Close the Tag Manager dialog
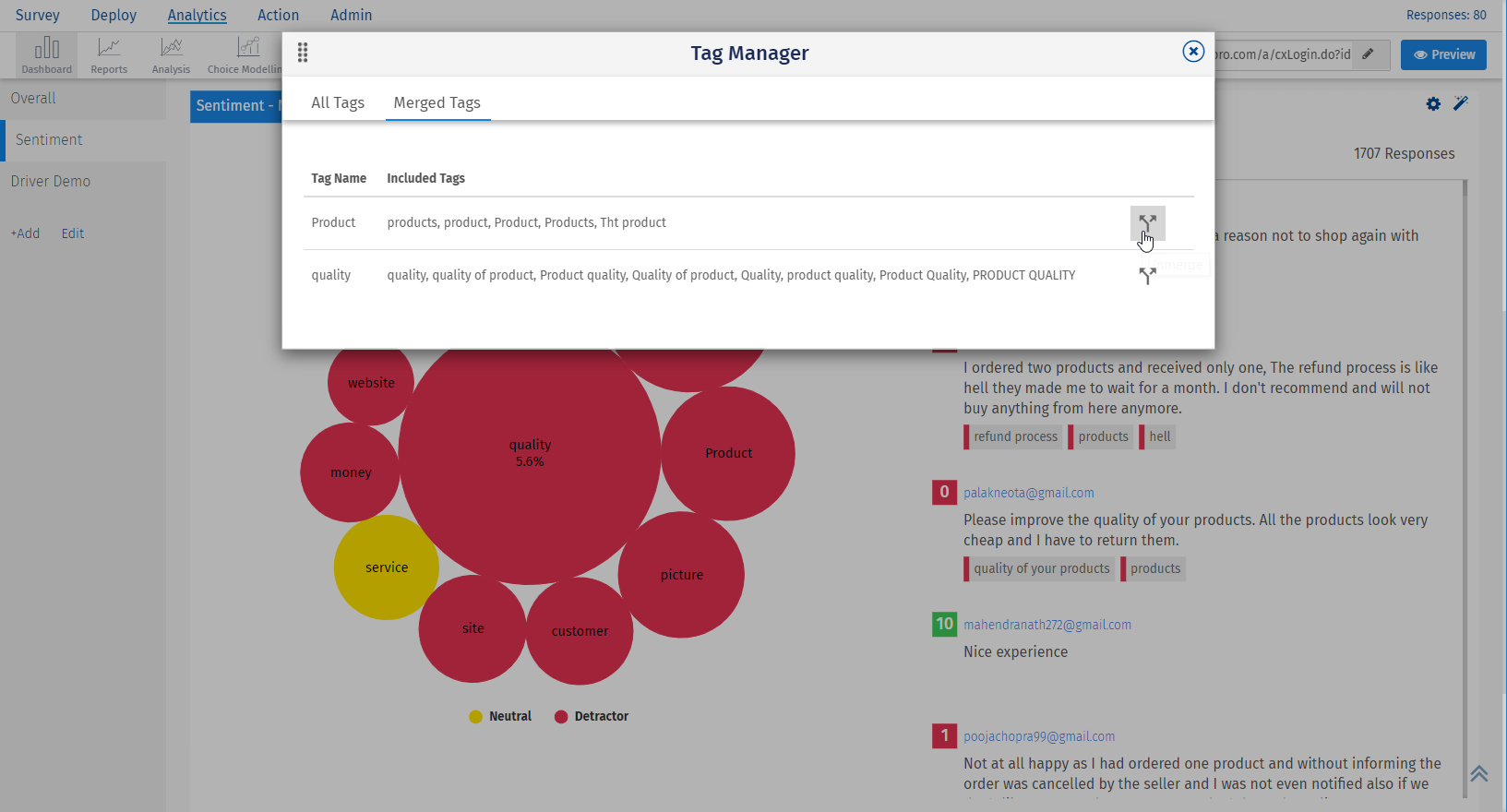 pyautogui.click(x=1193, y=52)
